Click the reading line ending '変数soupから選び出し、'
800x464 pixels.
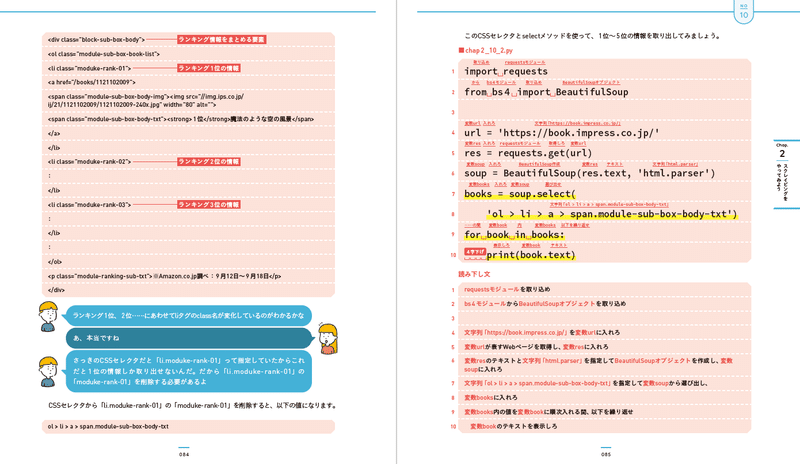(x=586, y=383)
